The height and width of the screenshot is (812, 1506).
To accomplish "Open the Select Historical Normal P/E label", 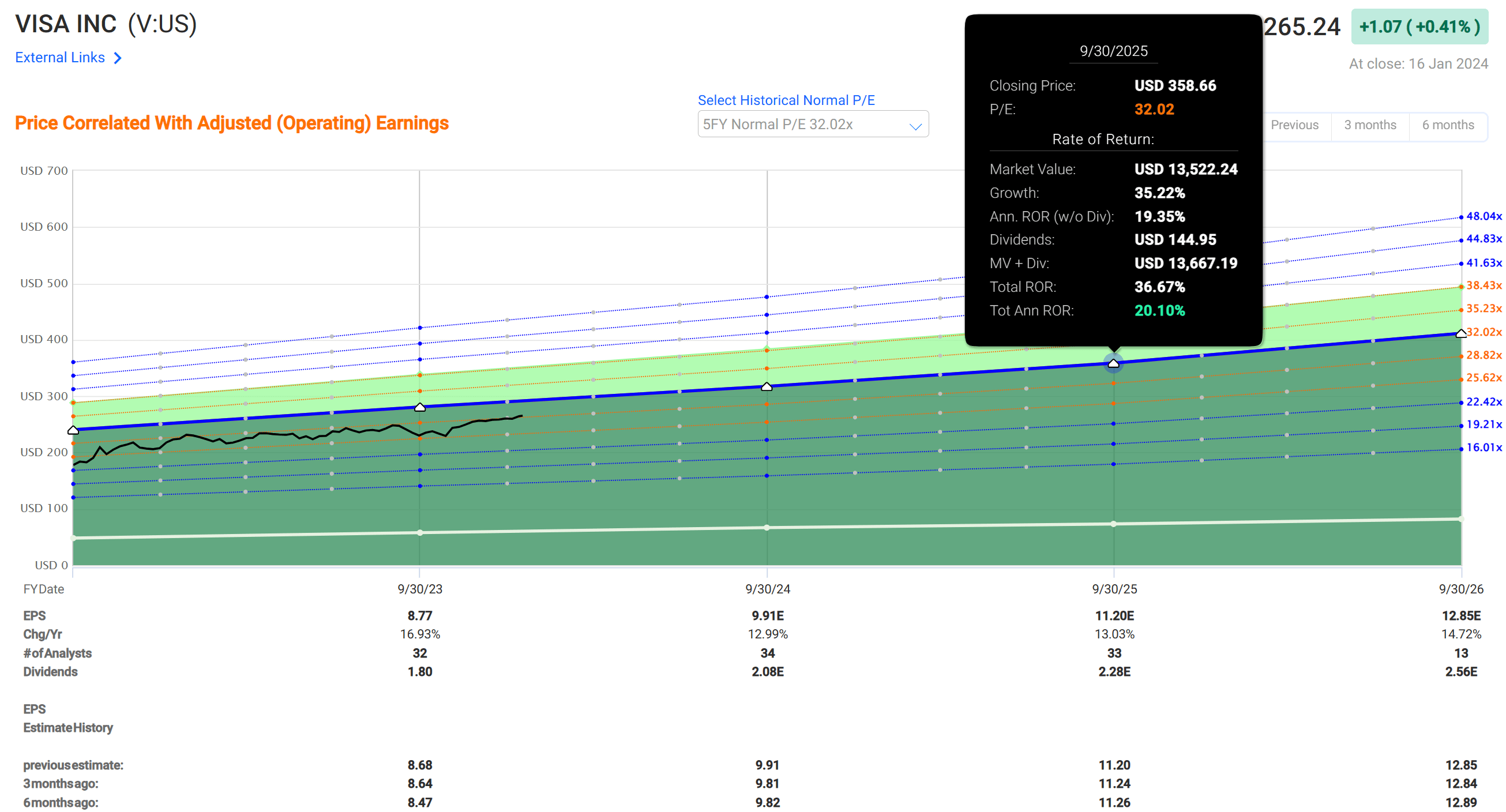I will tap(786, 100).
